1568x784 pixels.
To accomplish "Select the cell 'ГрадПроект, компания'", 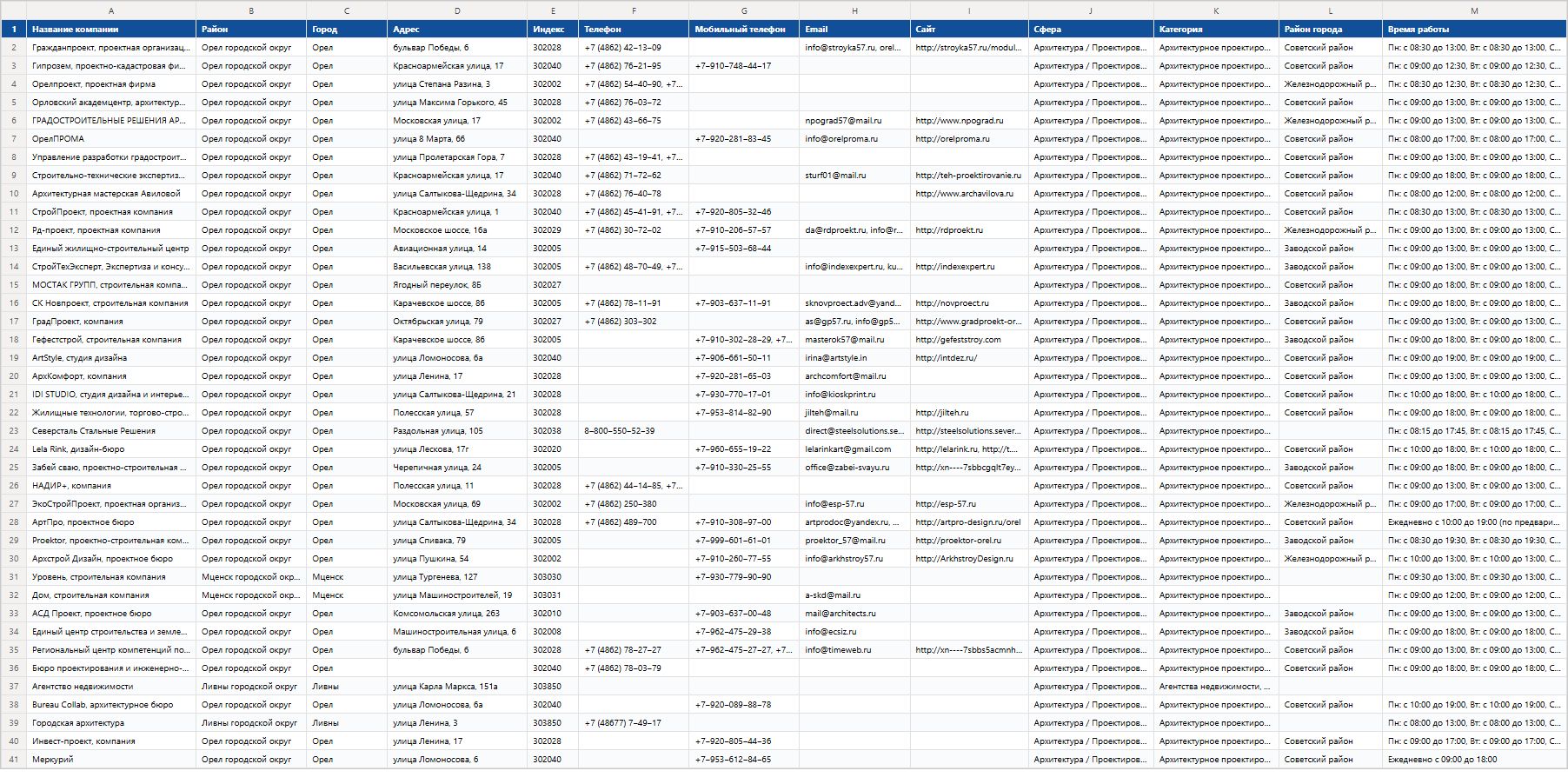I will pos(111,322).
